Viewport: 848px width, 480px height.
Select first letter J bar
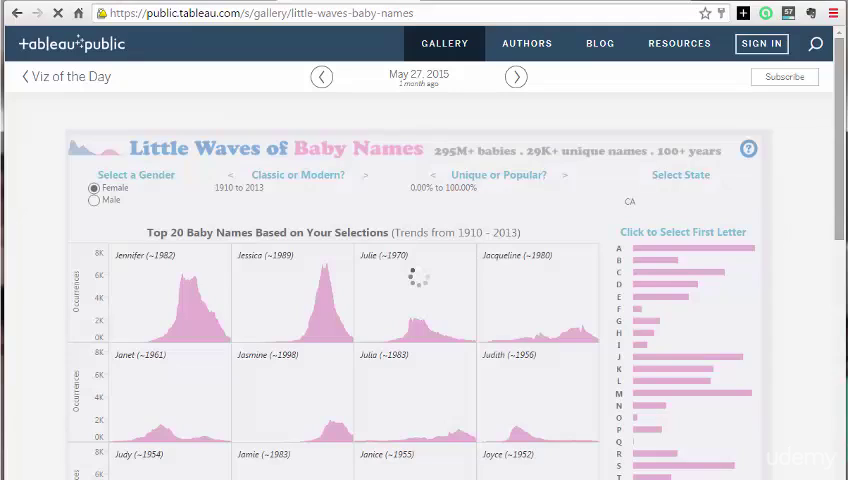[x=688, y=357]
